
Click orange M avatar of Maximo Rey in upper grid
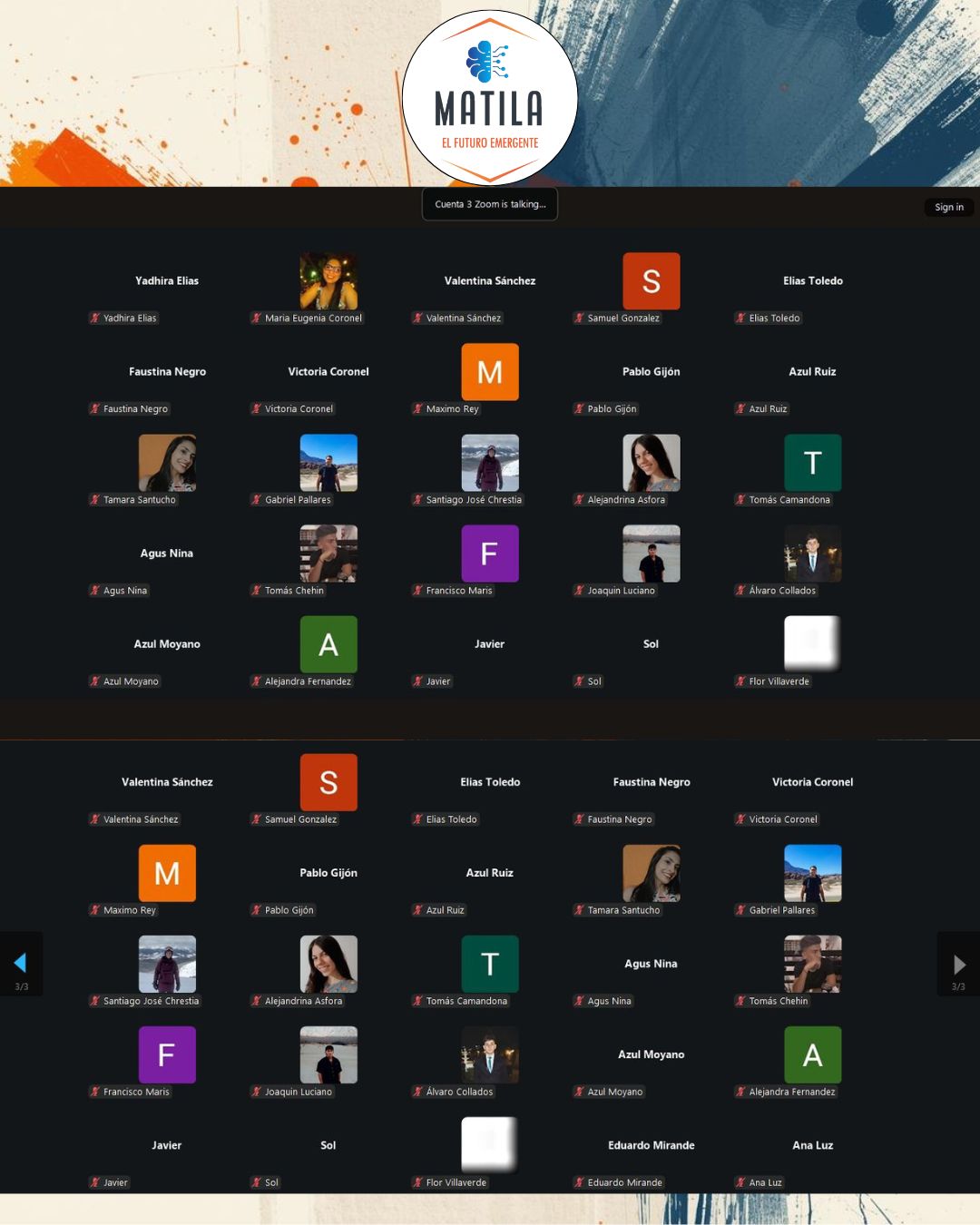490,372
